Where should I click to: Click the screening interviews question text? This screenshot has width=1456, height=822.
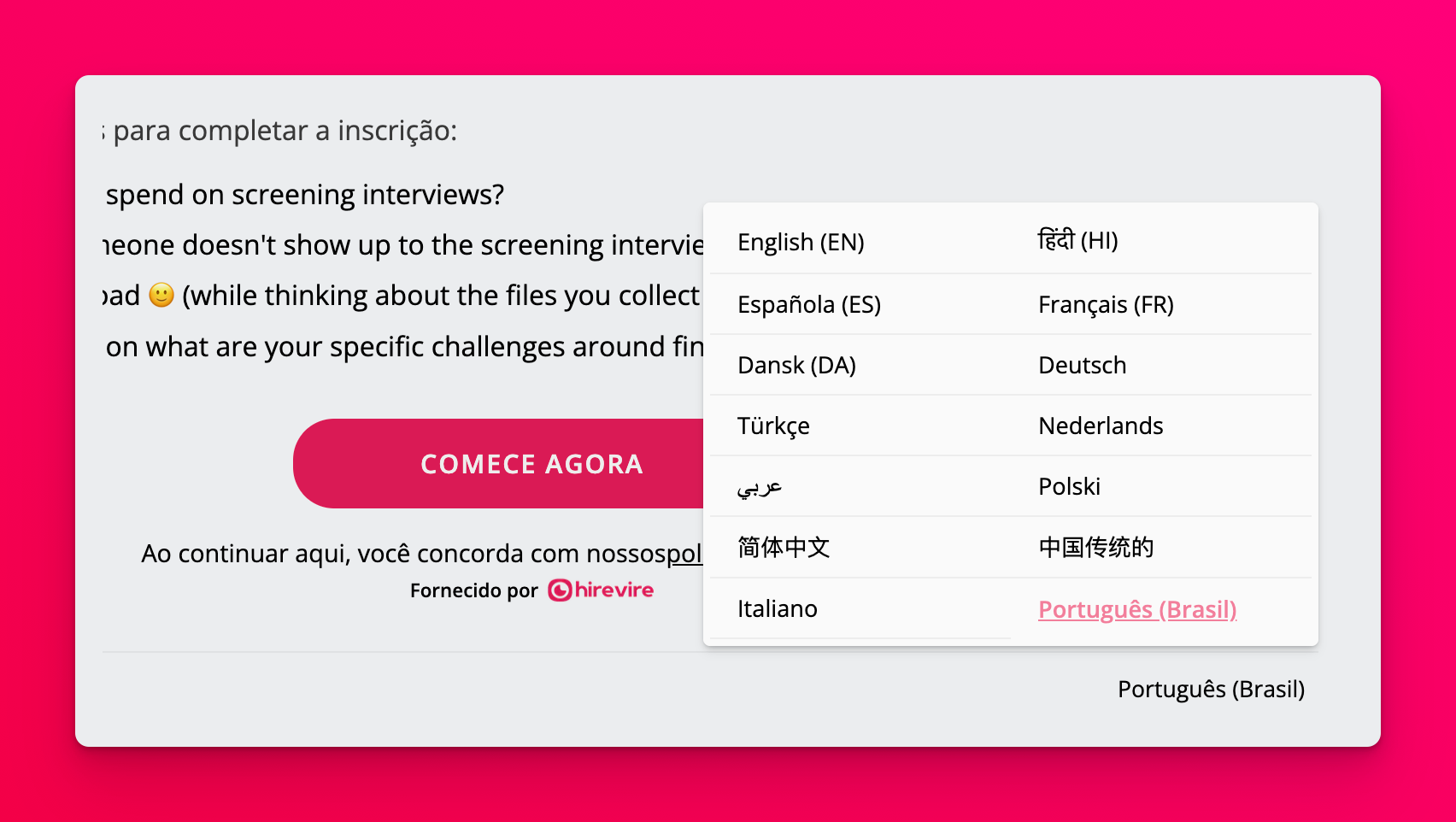pyautogui.click(x=305, y=195)
